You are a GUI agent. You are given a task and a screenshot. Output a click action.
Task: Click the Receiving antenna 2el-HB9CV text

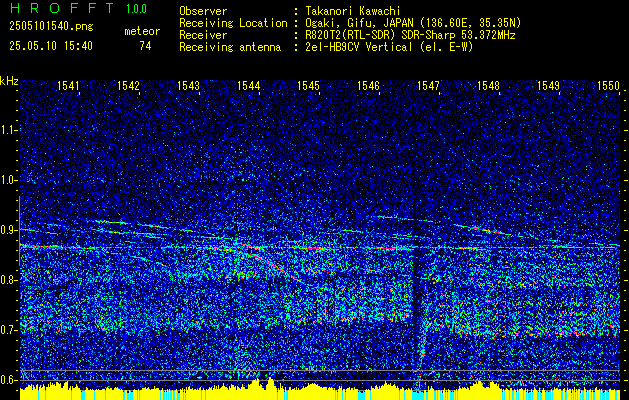click(x=389, y=47)
